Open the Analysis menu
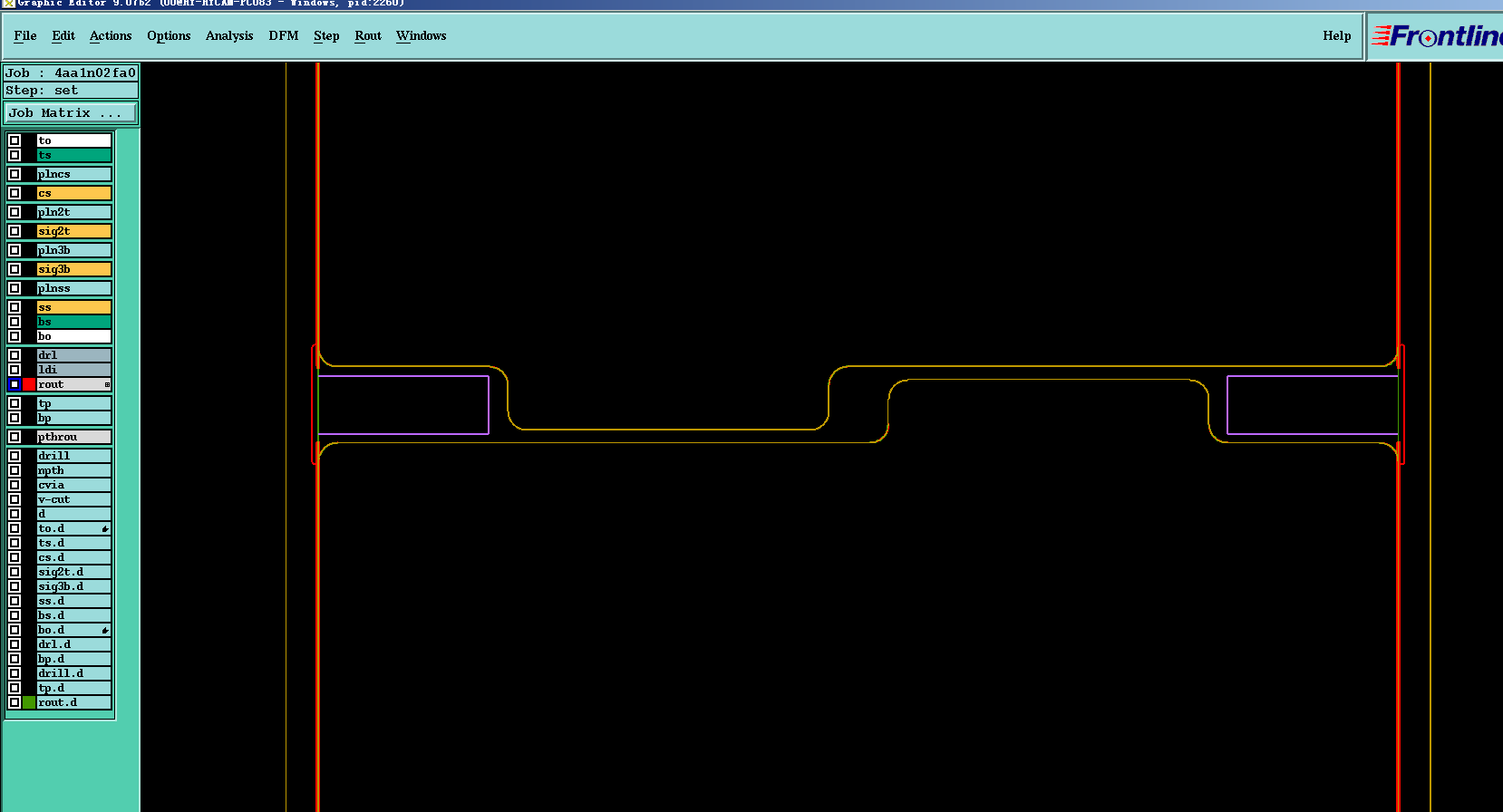Image resolution: width=1503 pixels, height=812 pixels. coord(229,36)
